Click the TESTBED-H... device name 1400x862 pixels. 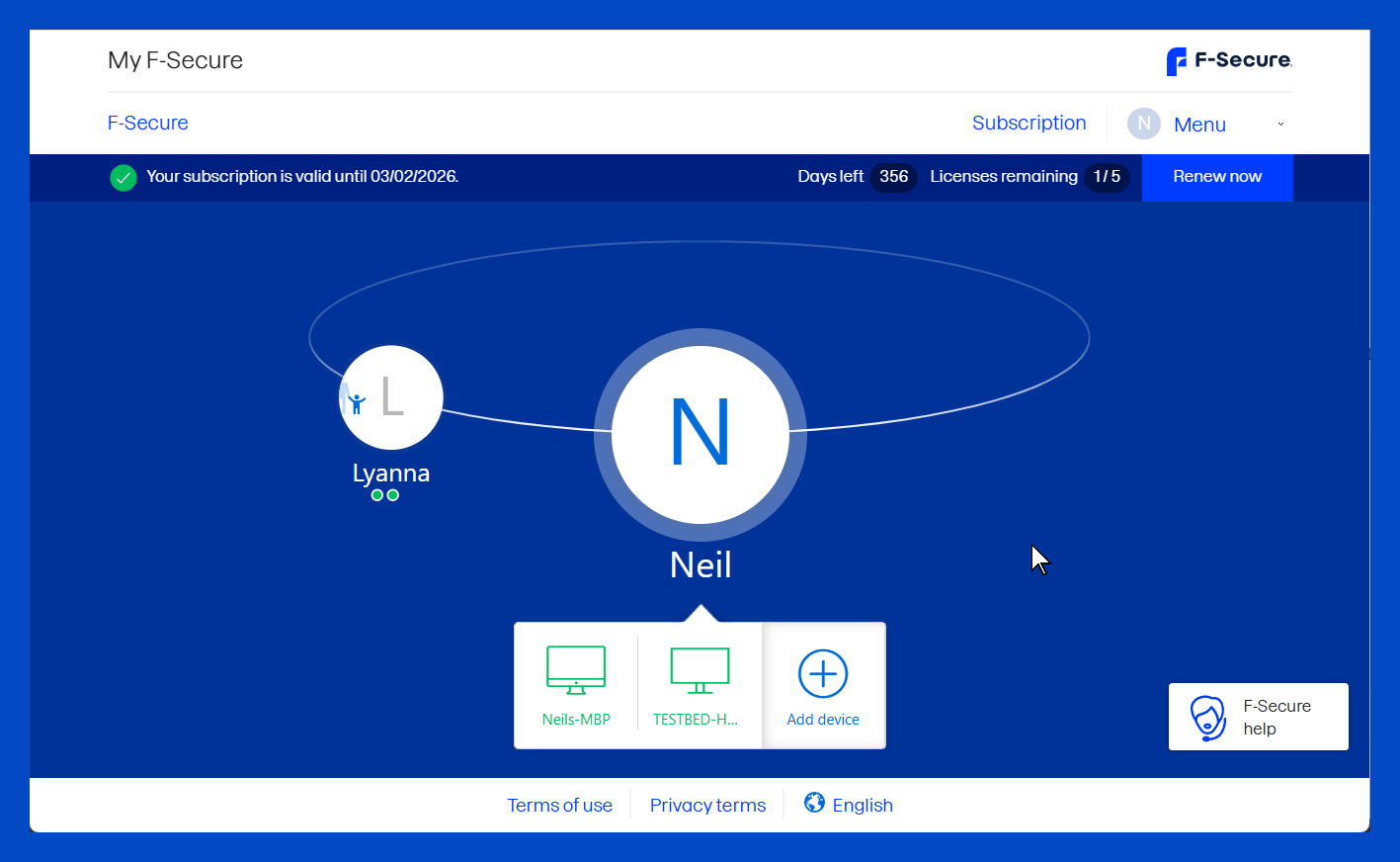pyautogui.click(x=696, y=720)
